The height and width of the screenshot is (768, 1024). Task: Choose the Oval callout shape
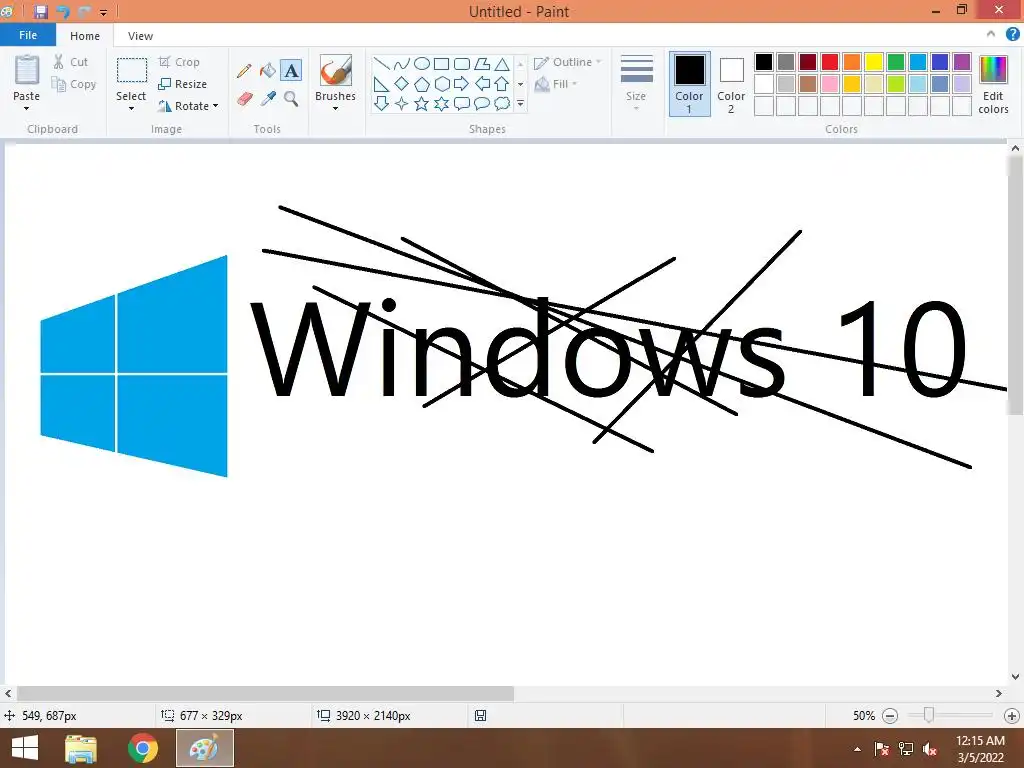[x=482, y=103]
